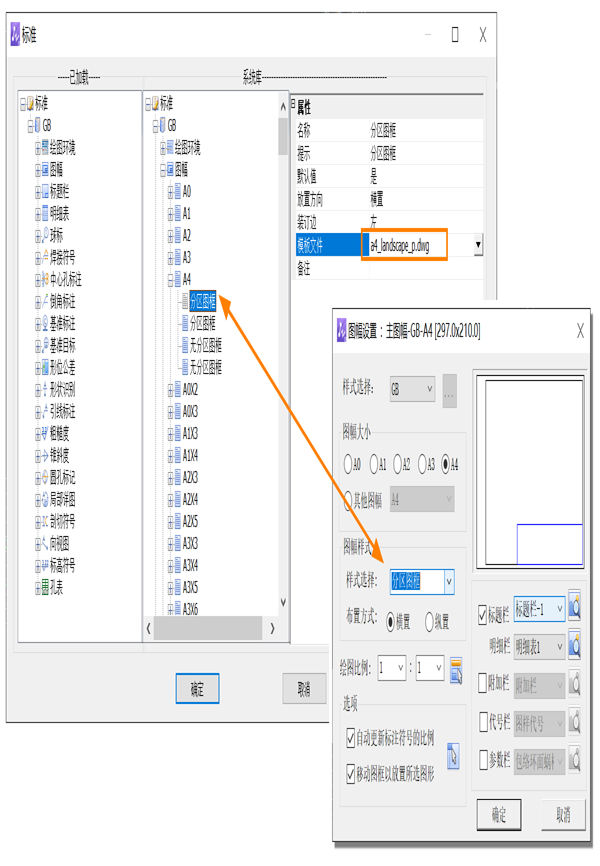This screenshot has height=866, width=600.
Task: Click 取消 in the 标准 dialog
Action: [x=304, y=688]
